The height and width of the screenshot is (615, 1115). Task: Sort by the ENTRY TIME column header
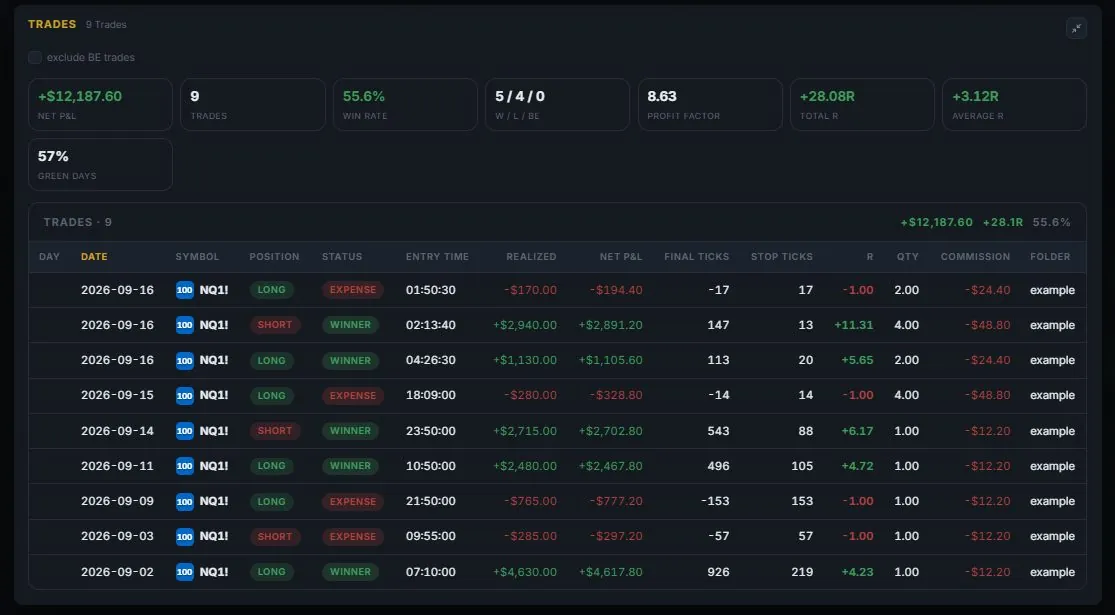(x=437, y=257)
